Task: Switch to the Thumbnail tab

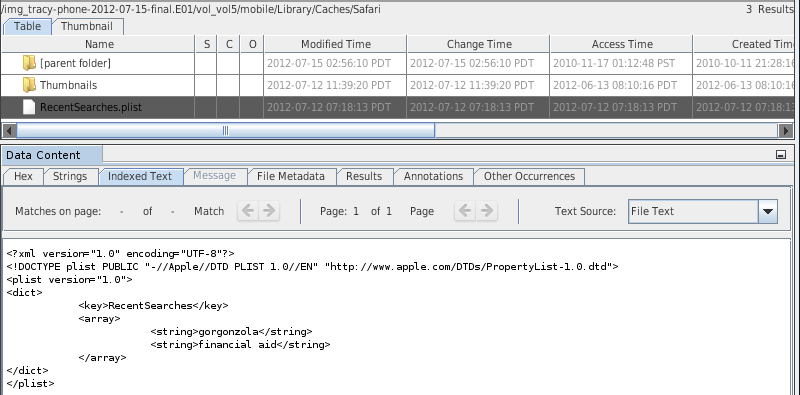Action: [87, 27]
